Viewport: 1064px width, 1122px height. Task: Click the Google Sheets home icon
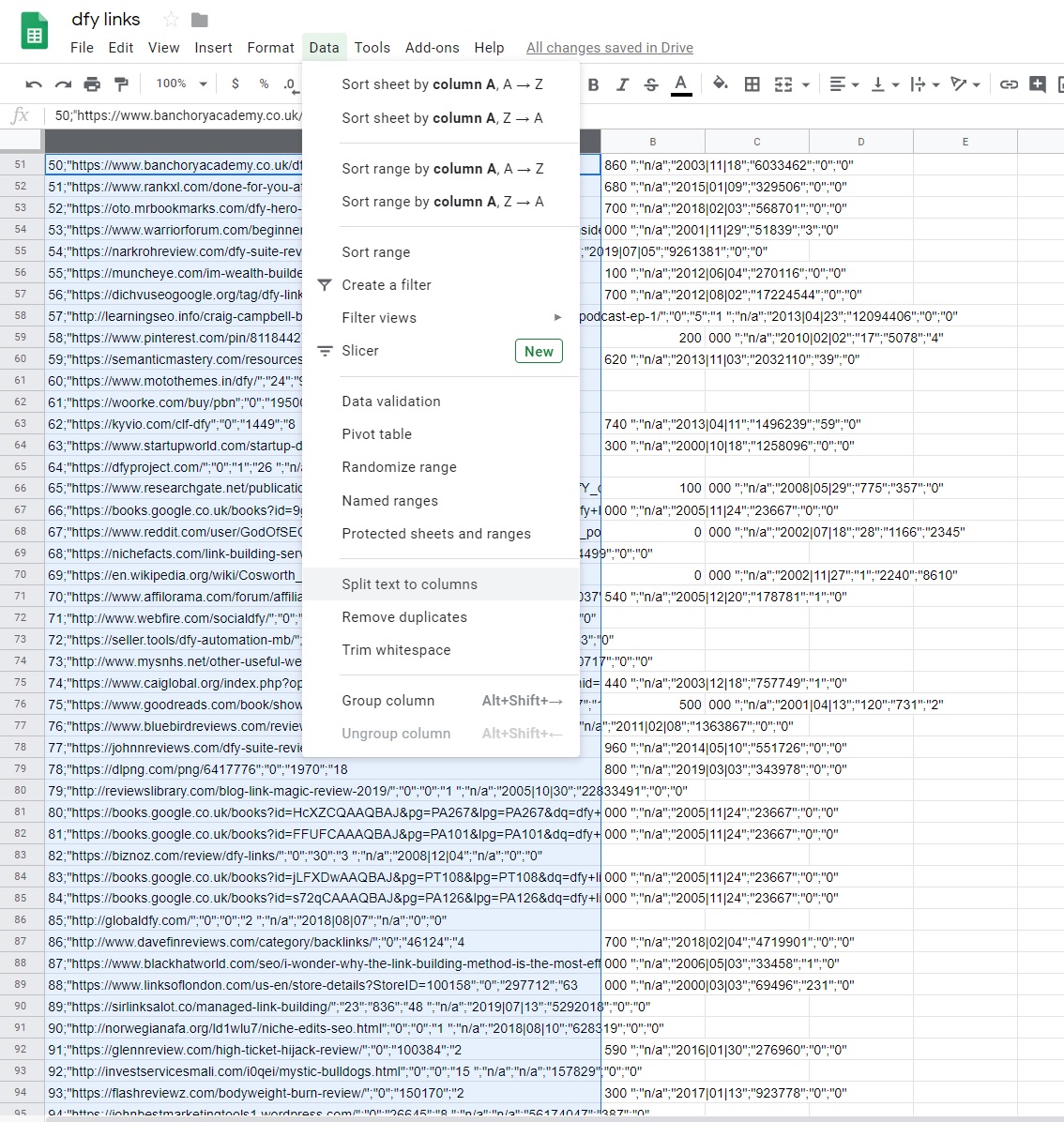click(x=34, y=32)
